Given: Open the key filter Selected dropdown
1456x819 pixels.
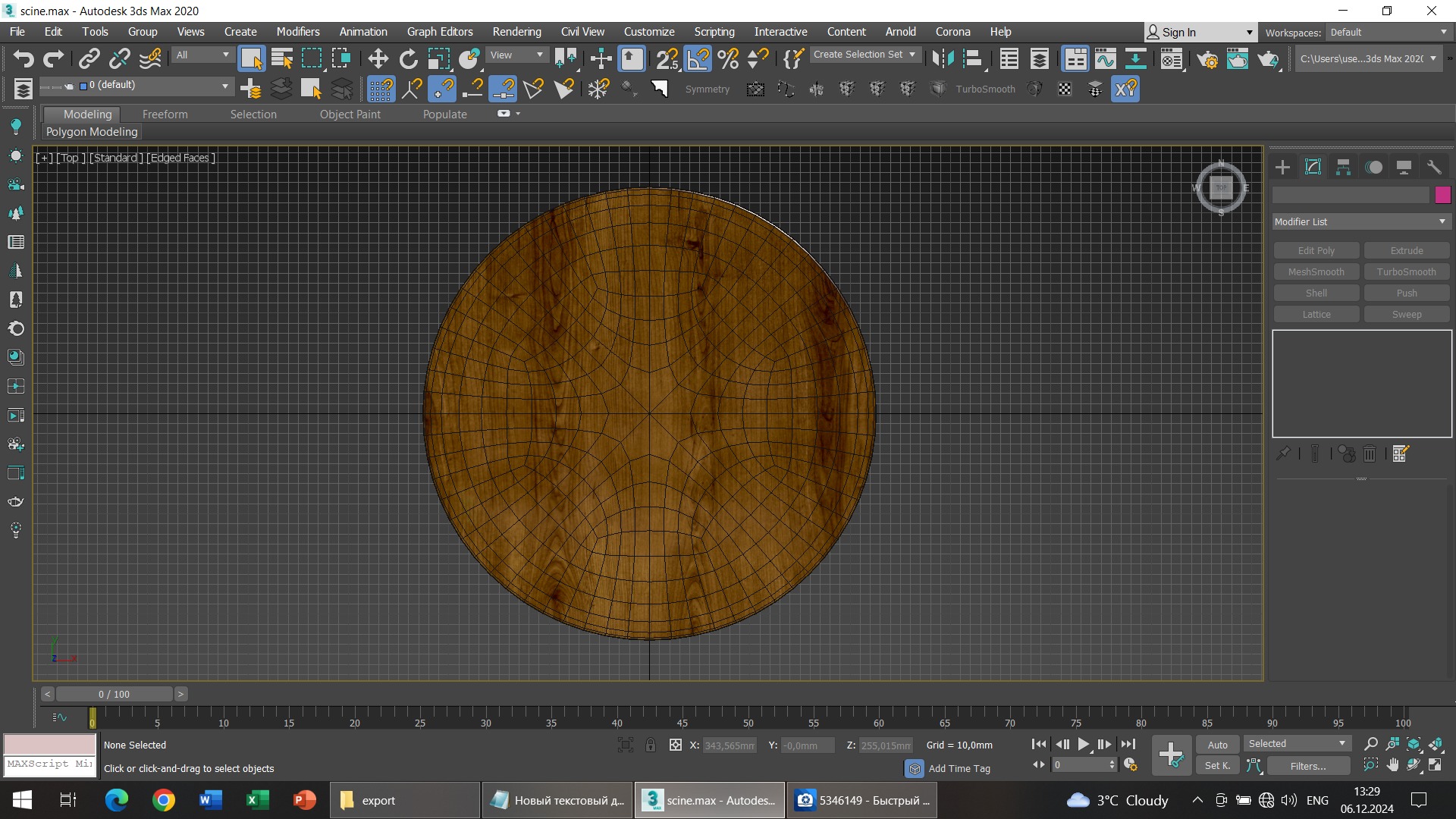Looking at the screenshot, I should click(x=1297, y=744).
